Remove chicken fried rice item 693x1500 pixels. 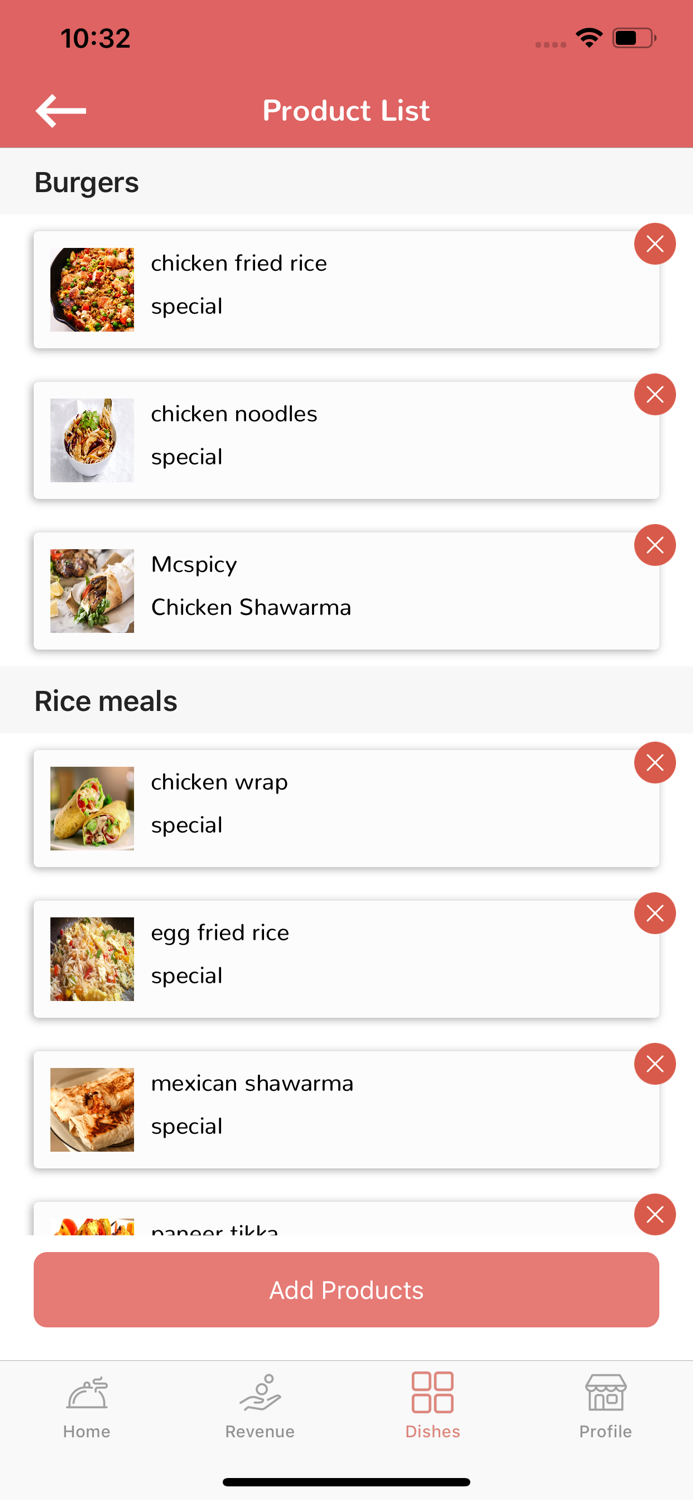655,244
